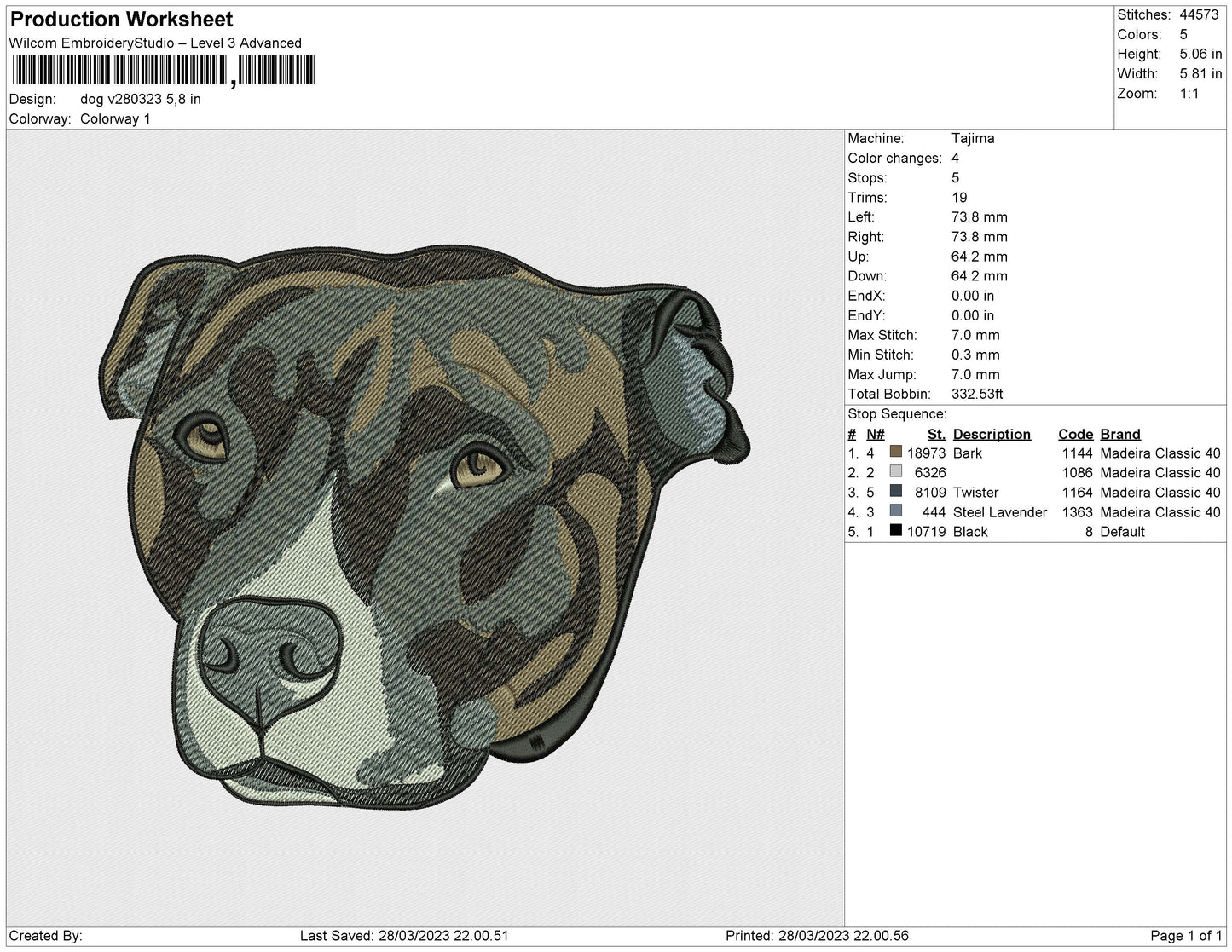
Task: Click the 'Stop Sequence:' label
Action: pyautogui.click(x=897, y=413)
